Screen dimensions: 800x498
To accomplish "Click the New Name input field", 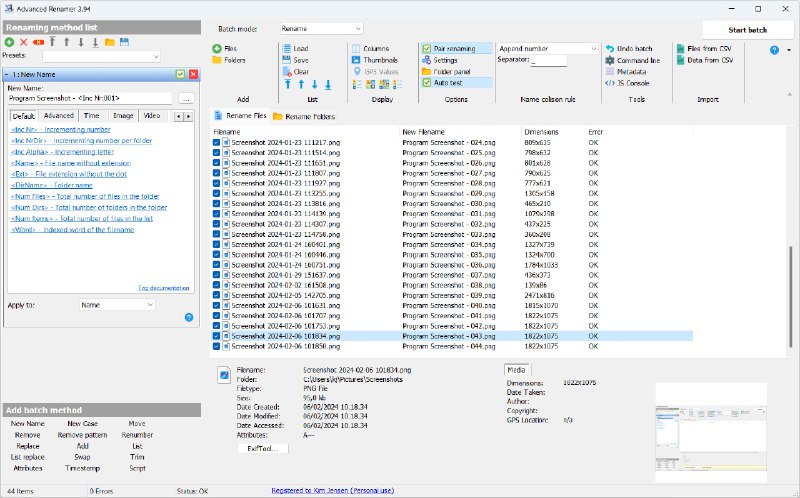I will [x=90, y=99].
